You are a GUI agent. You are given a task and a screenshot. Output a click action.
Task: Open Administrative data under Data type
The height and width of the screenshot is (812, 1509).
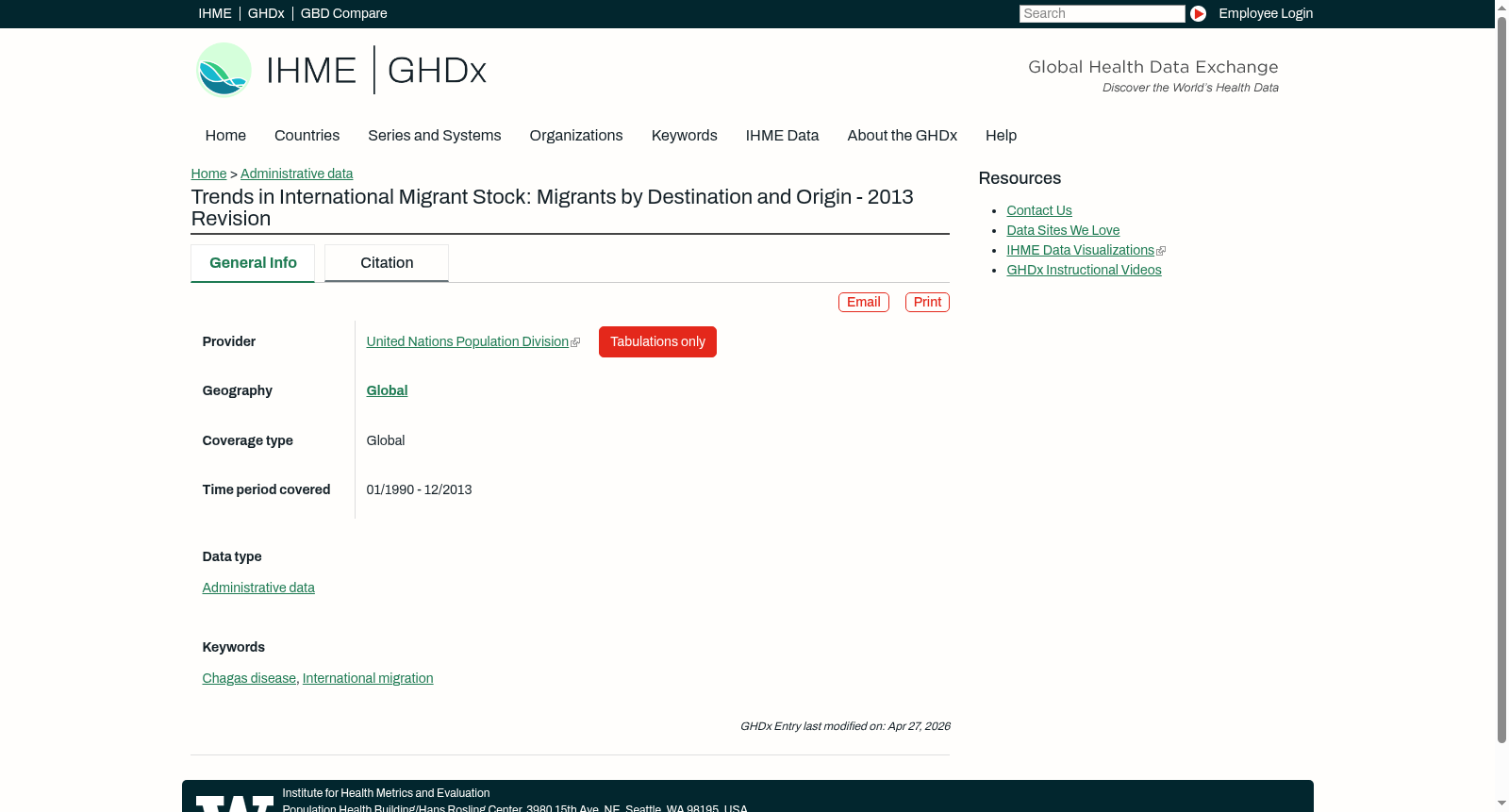pos(258,588)
